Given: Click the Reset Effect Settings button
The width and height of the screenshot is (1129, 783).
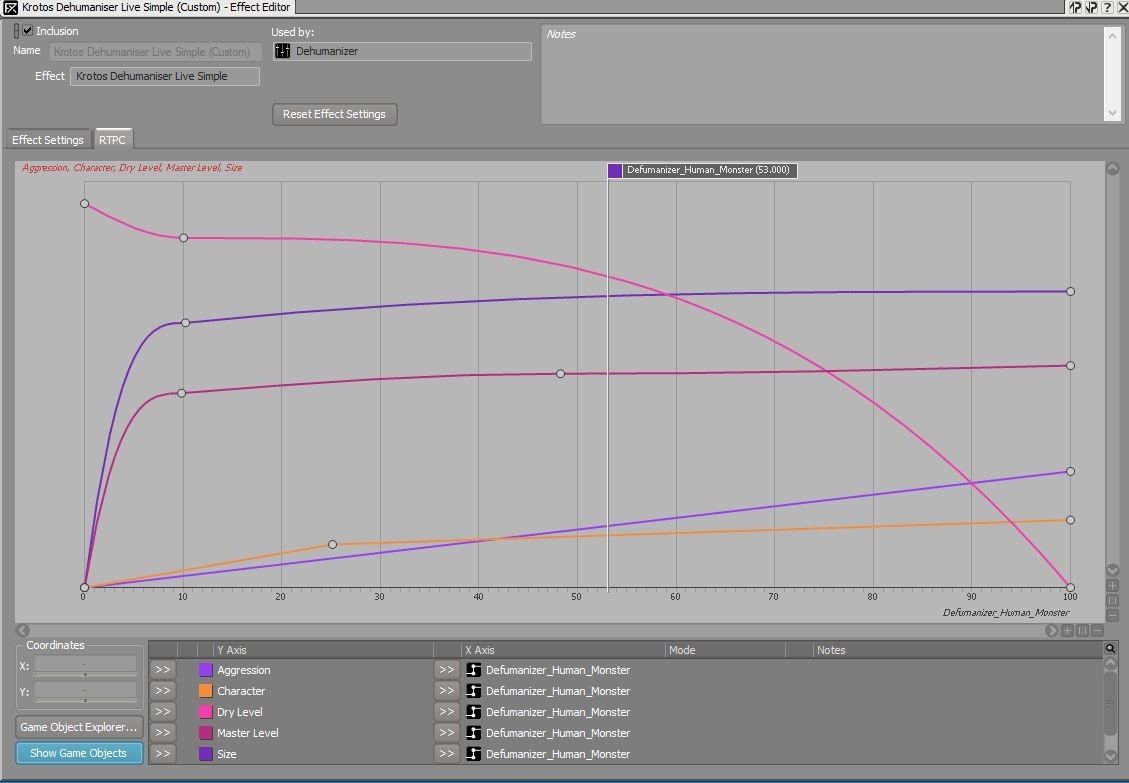Looking at the screenshot, I should click(335, 114).
